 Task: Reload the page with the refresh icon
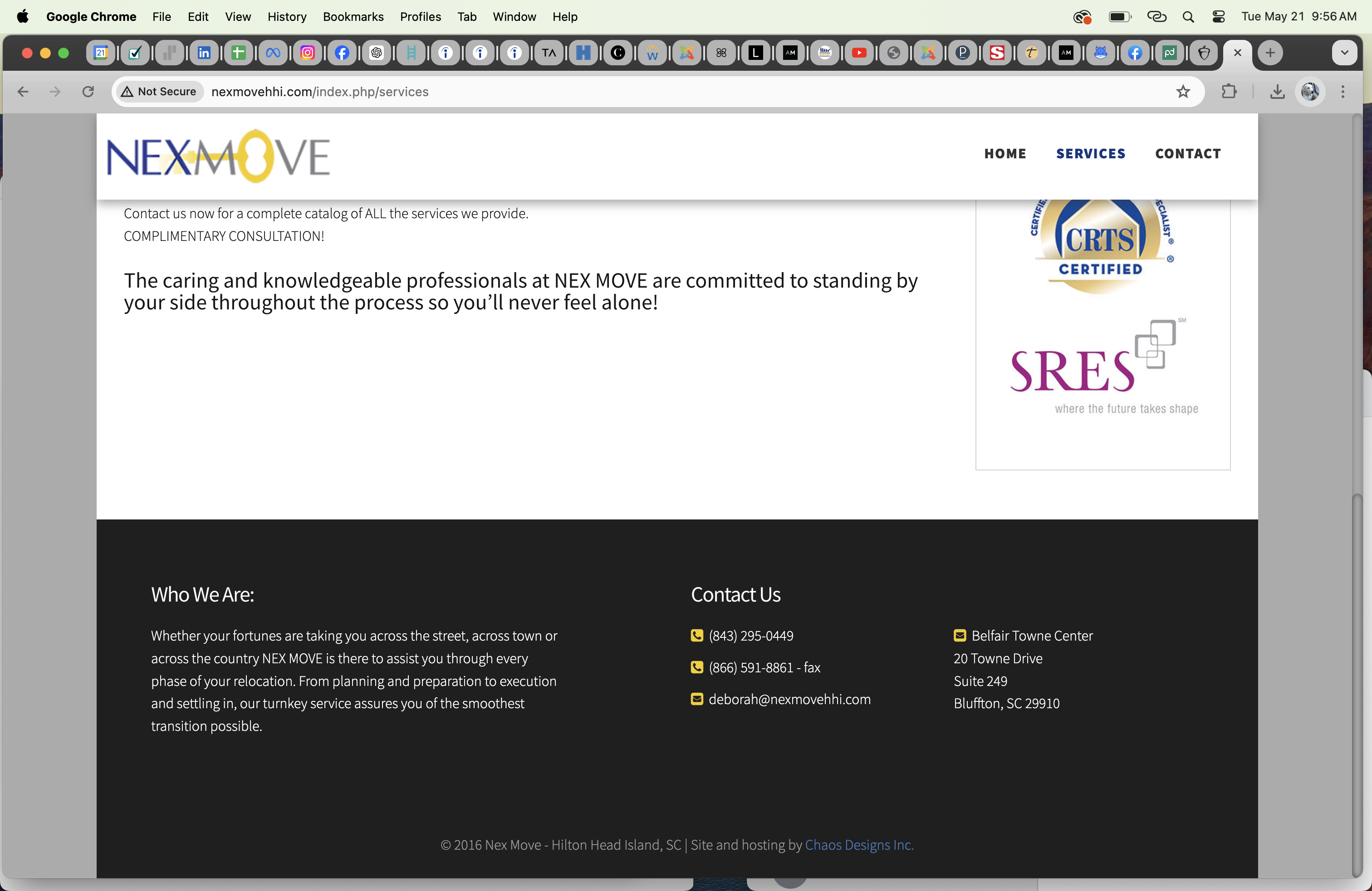point(88,92)
